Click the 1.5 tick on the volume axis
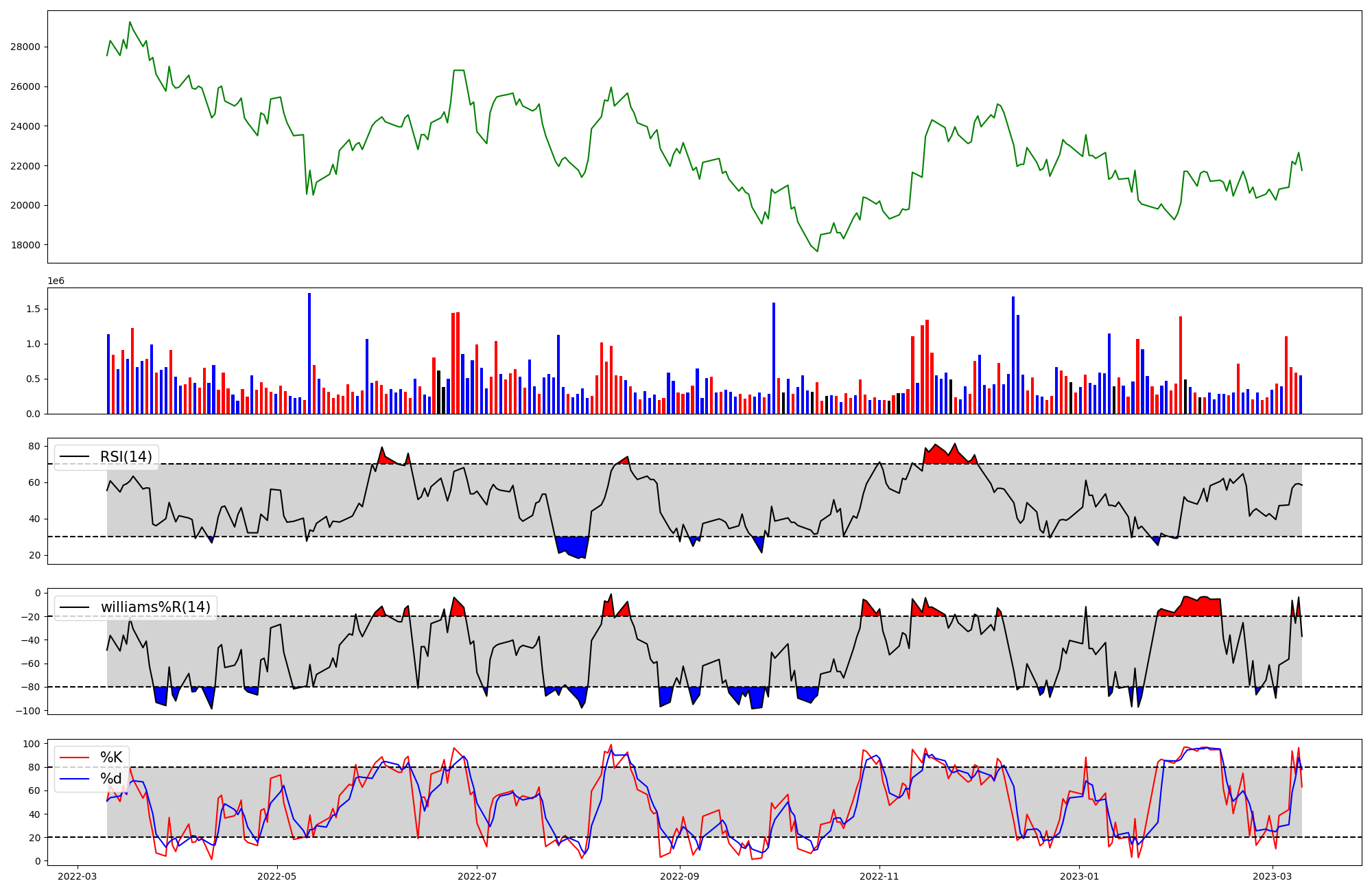 (34, 309)
